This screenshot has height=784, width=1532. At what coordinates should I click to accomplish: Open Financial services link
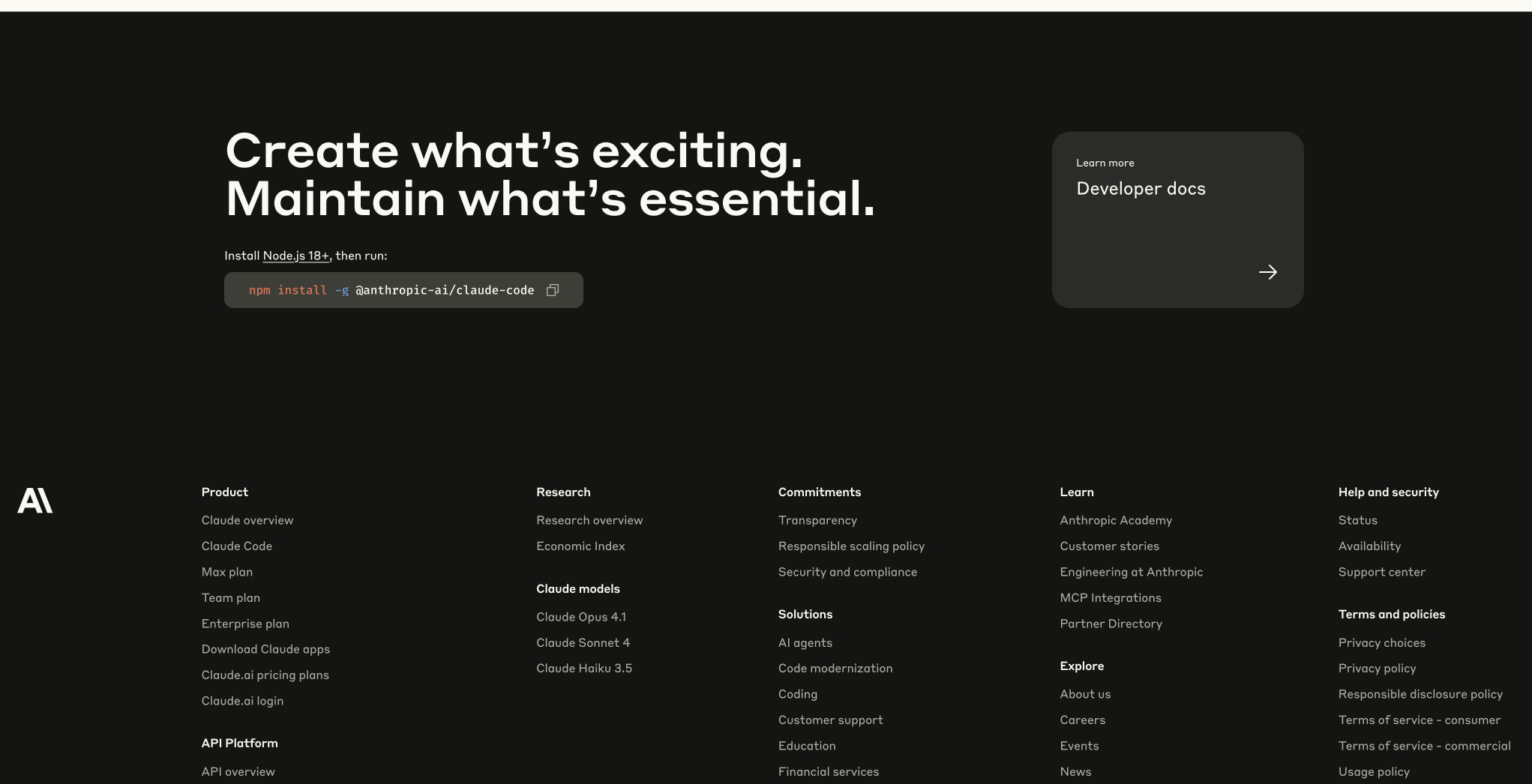(x=829, y=771)
